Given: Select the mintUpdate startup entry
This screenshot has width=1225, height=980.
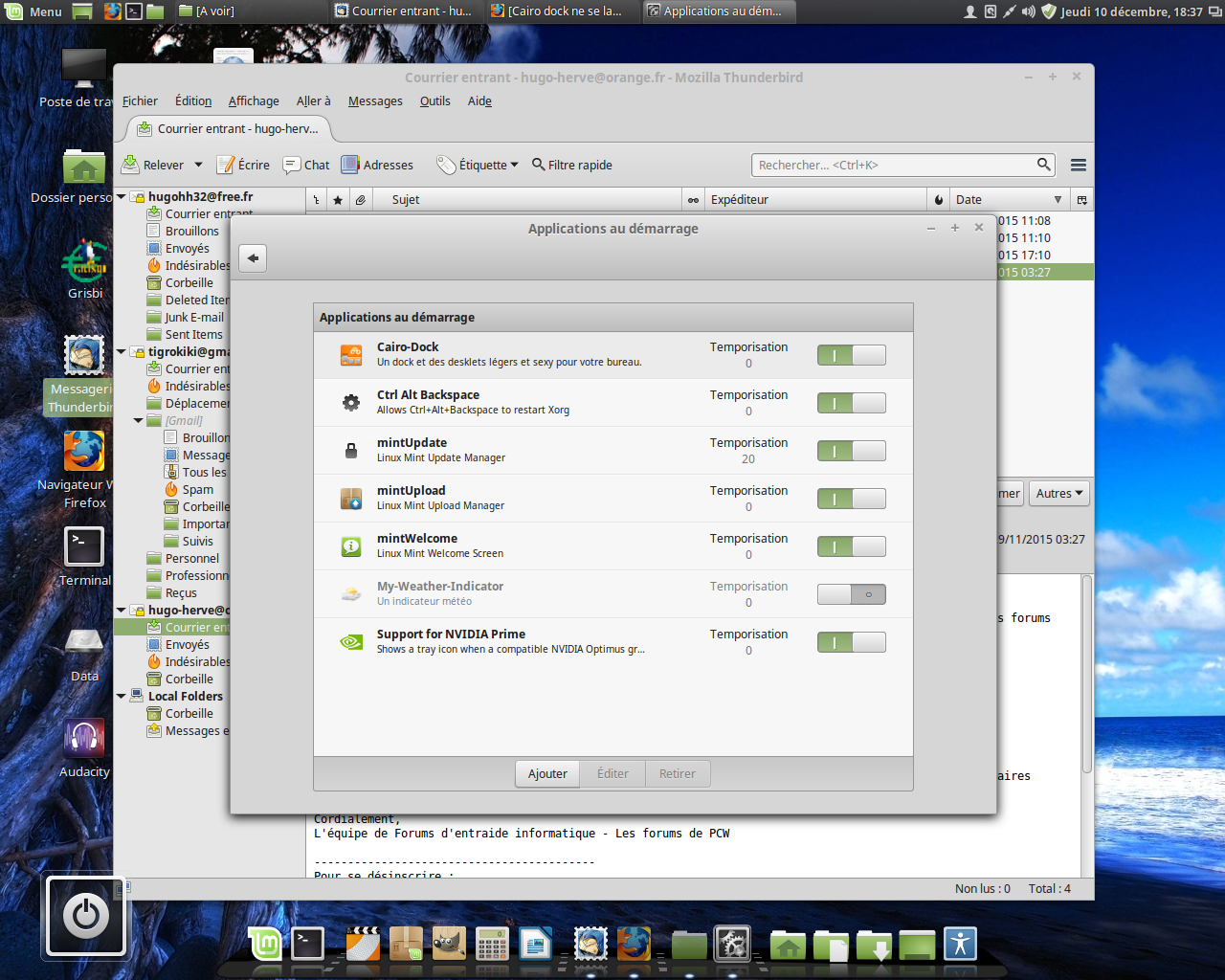Looking at the screenshot, I should click(x=613, y=451).
